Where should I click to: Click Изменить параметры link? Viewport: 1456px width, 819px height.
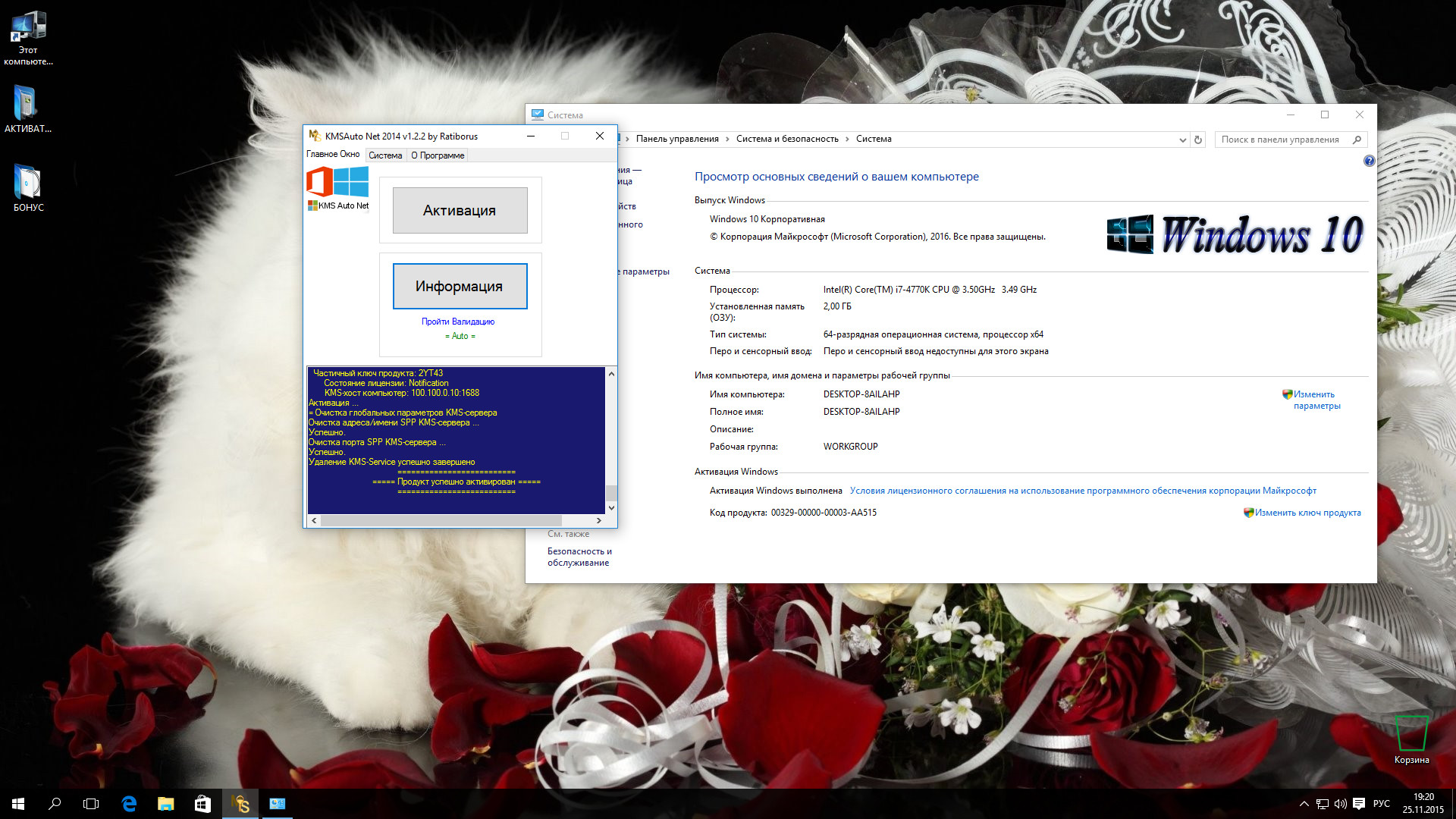(x=1317, y=400)
